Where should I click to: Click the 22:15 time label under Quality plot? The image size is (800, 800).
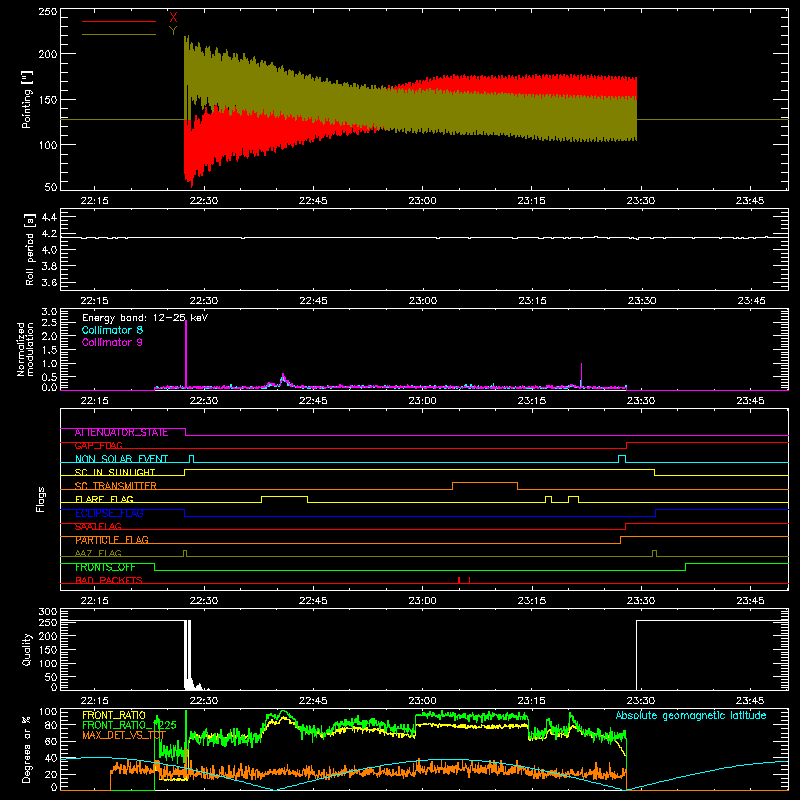pyautogui.click(x=94, y=701)
